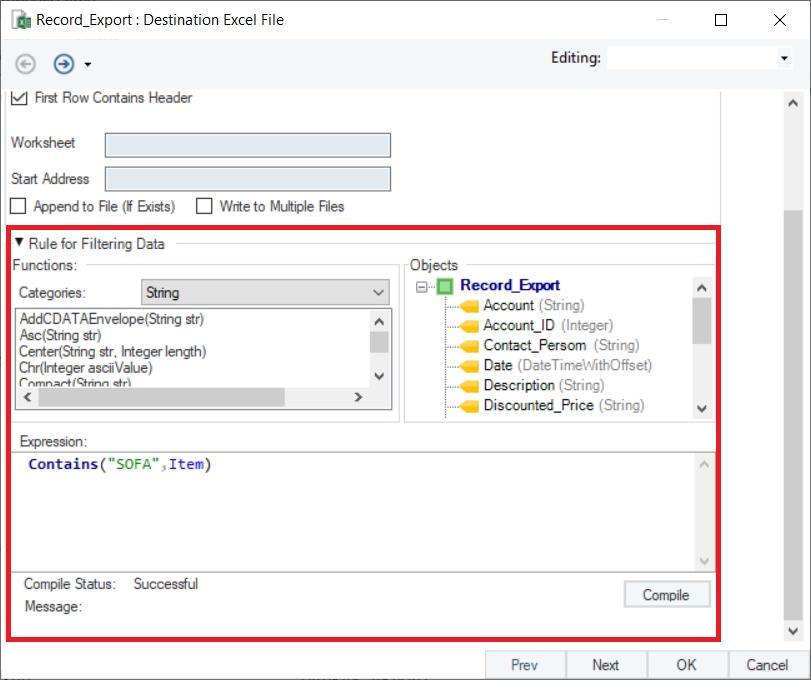
Task: Collapse the Record_Export tree node
Action: click(x=422, y=286)
